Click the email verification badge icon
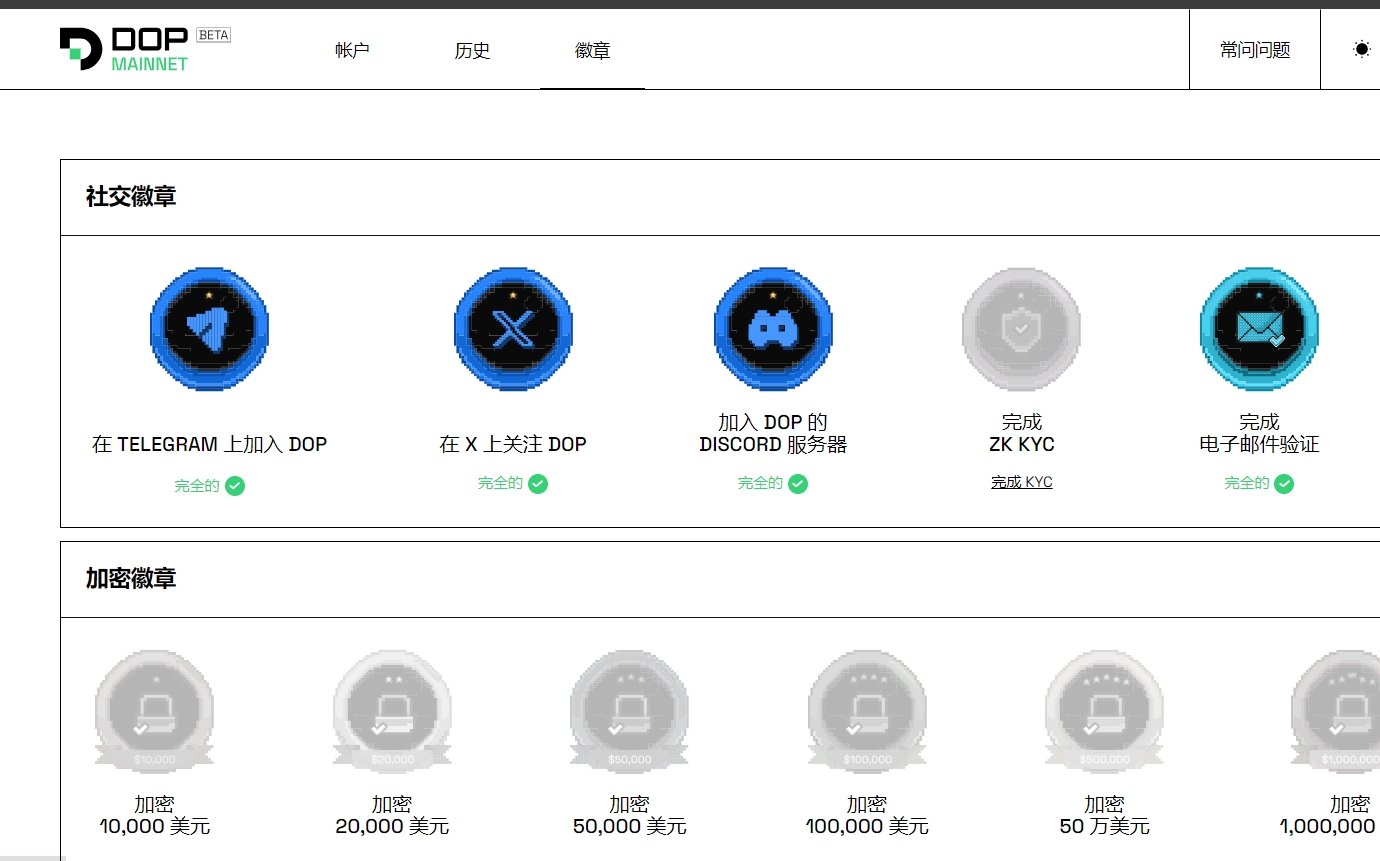The width and height of the screenshot is (1380, 861). click(x=1259, y=327)
